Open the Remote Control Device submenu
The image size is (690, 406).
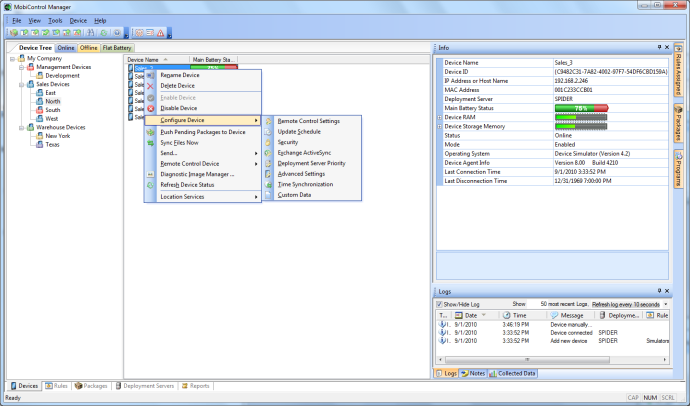point(203,164)
